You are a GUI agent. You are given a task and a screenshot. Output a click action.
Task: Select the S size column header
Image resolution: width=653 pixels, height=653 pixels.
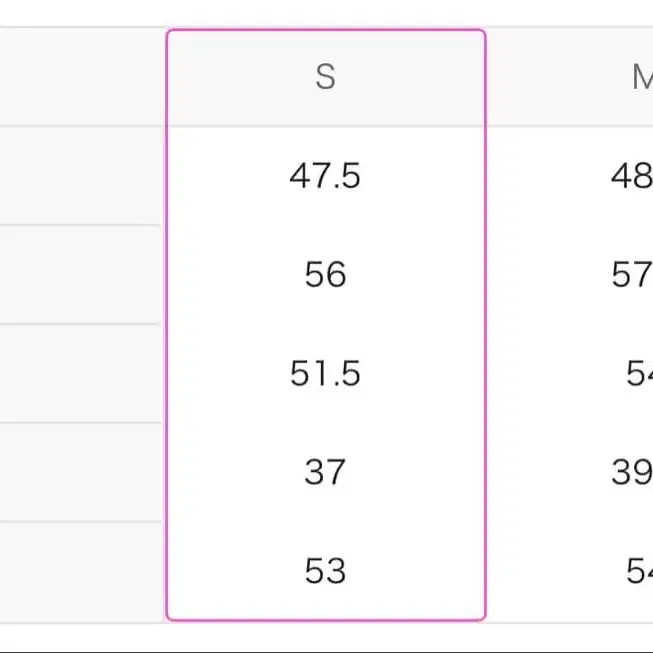tap(325, 77)
